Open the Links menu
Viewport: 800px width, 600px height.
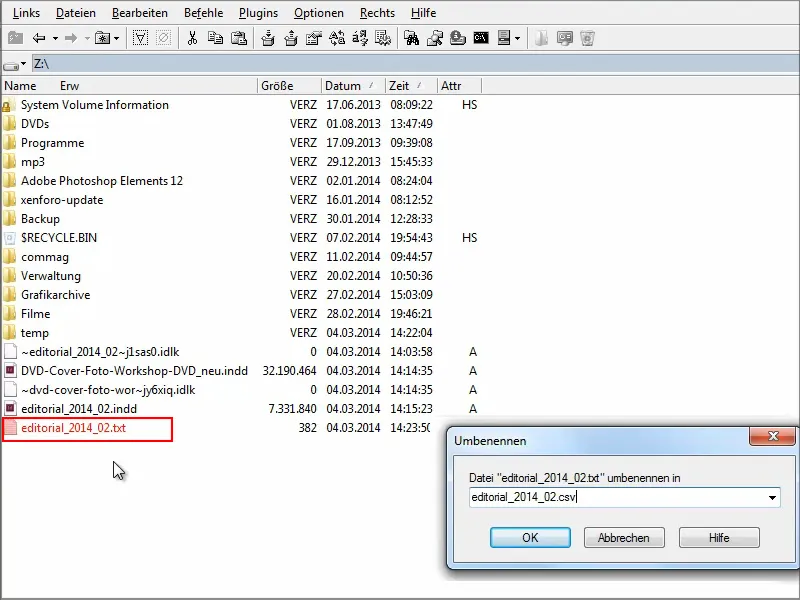[x=27, y=13]
